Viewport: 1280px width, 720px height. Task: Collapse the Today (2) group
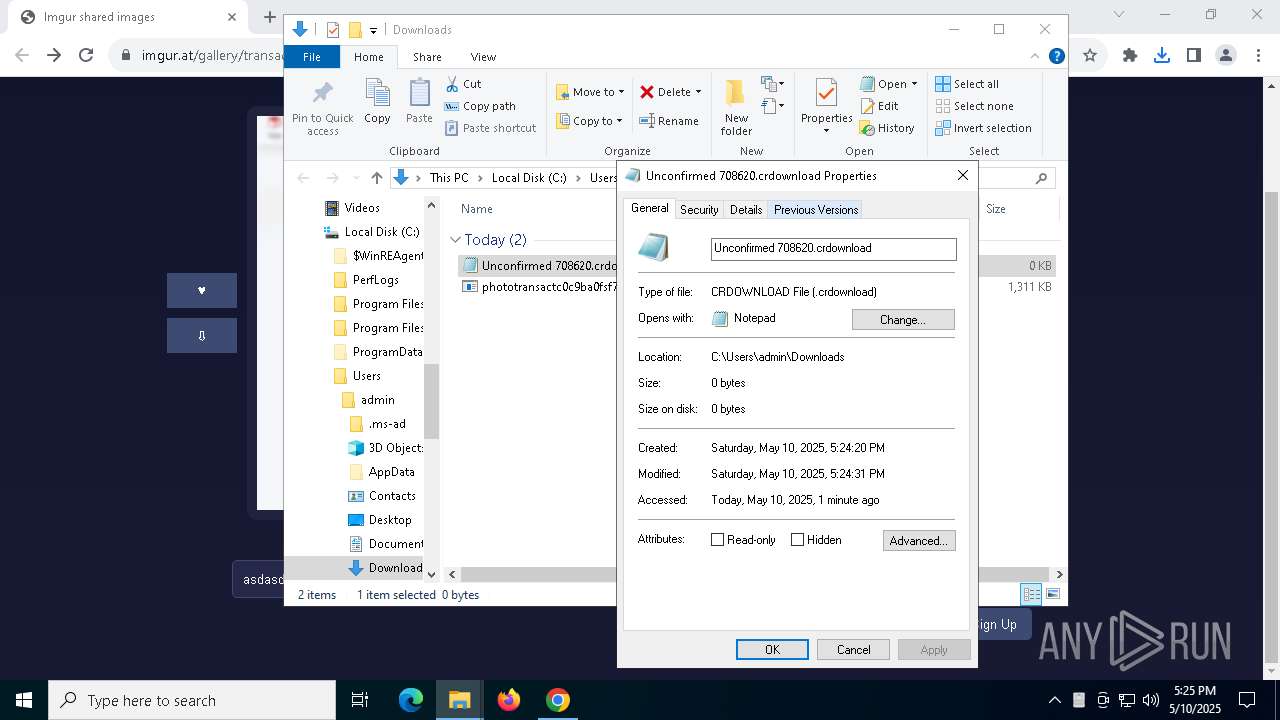(x=456, y=240)
